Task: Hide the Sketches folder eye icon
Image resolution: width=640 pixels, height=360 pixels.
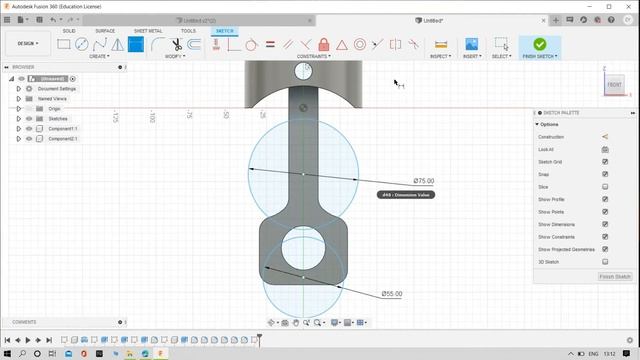Action: pos(29,119)
